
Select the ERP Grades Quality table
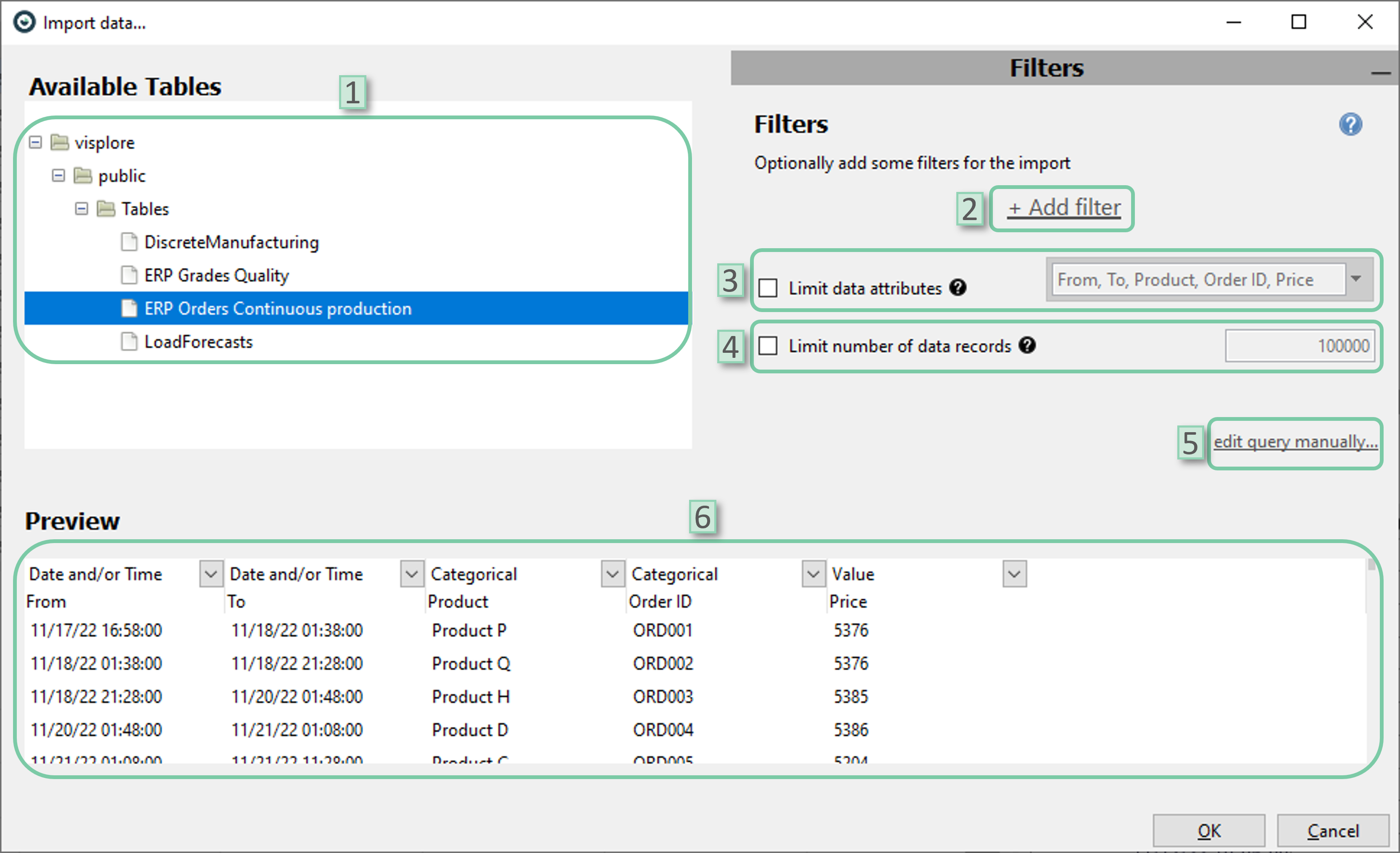tap(216, 276)
